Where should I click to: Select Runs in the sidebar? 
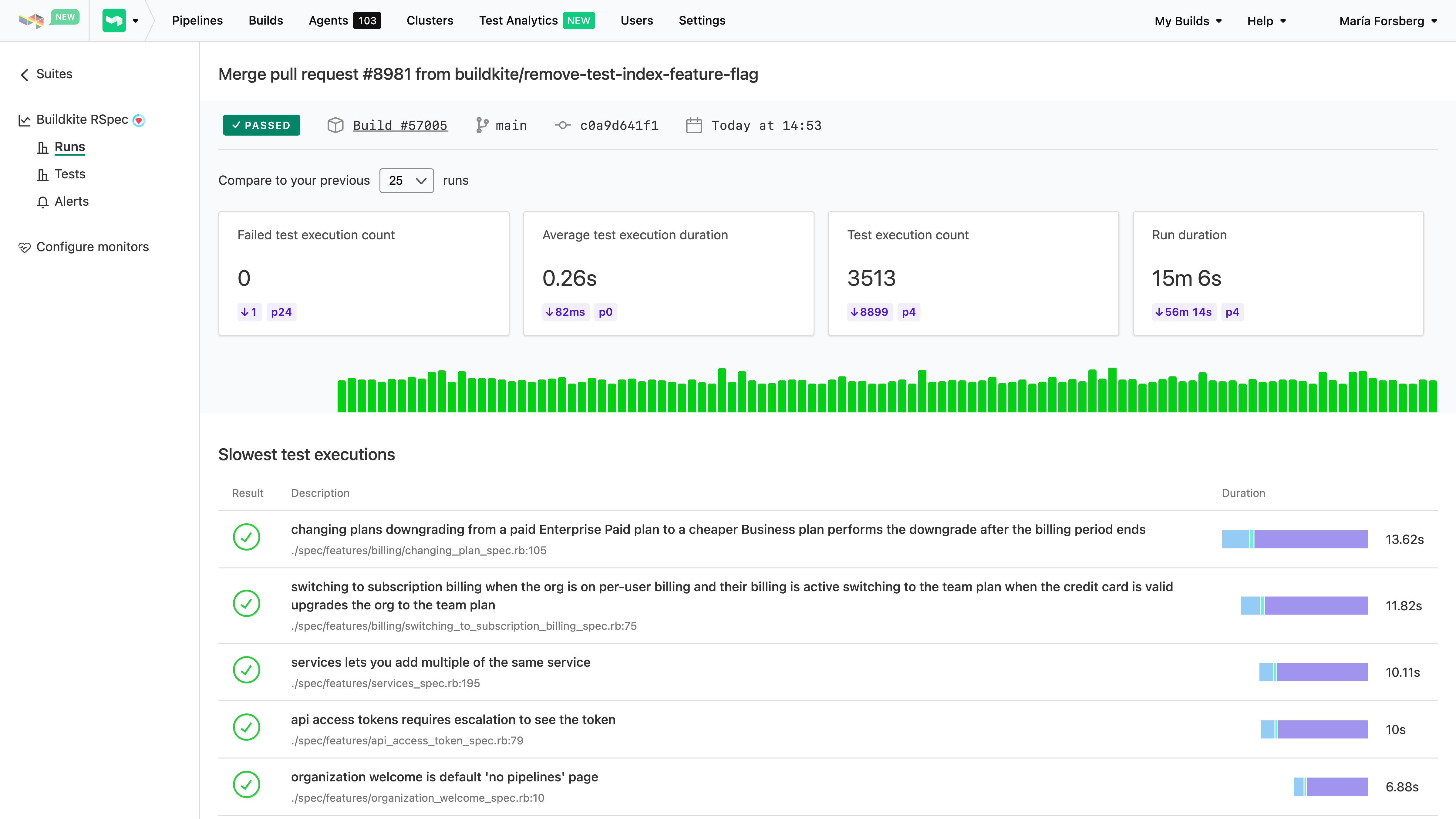click(x=69, y=147)
